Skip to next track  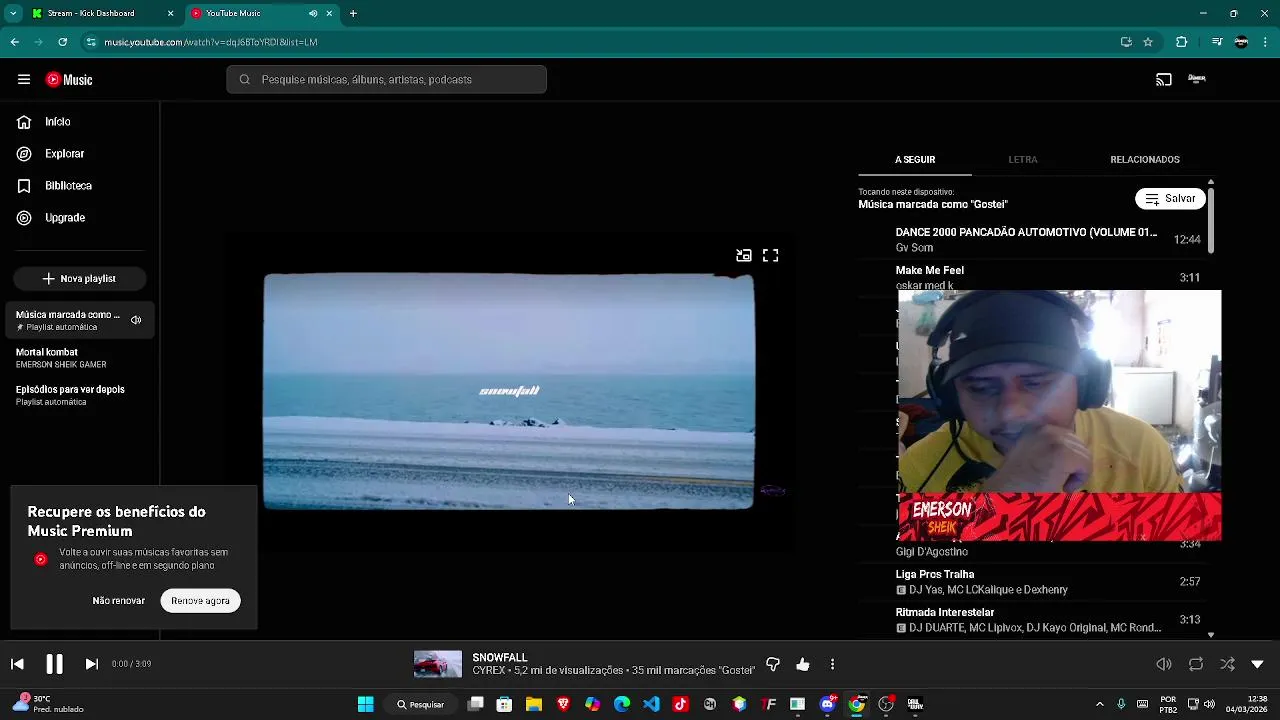pyautogui.click(x=91, y=664)
